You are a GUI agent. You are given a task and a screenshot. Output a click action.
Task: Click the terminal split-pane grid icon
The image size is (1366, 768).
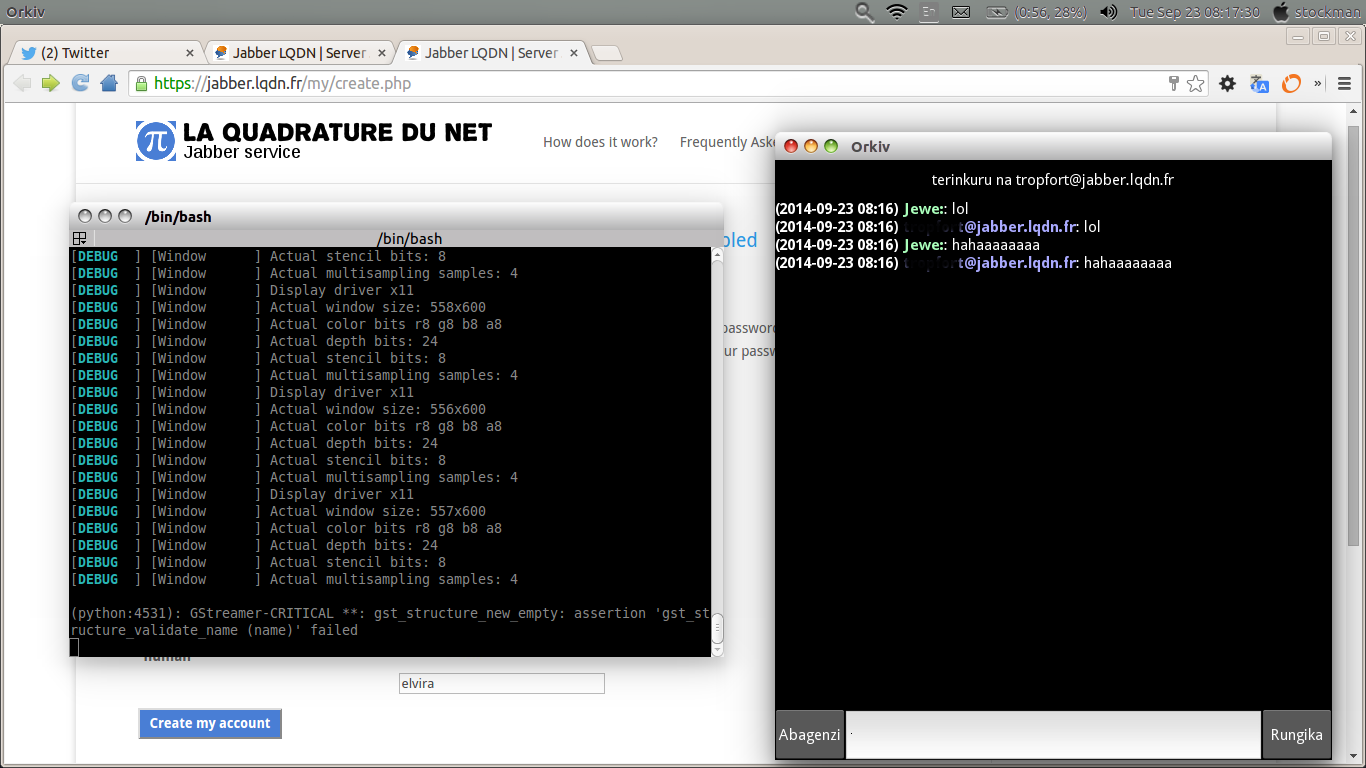coord(80,238)
